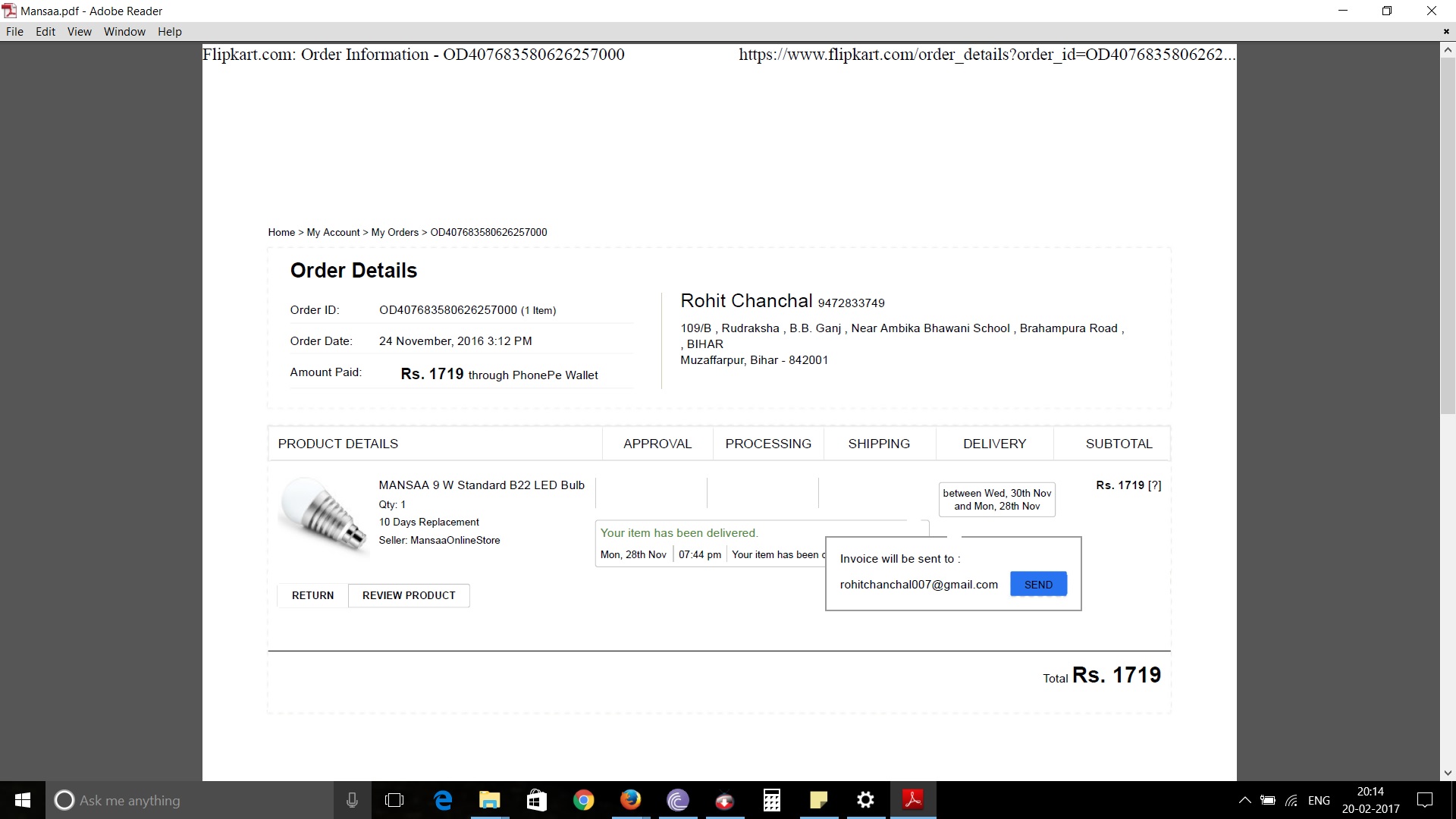Viewport: 1456px width, 819px height.
Task: Click scroll down arrow on vertical scrollbar
Action: click(1448, 773)
